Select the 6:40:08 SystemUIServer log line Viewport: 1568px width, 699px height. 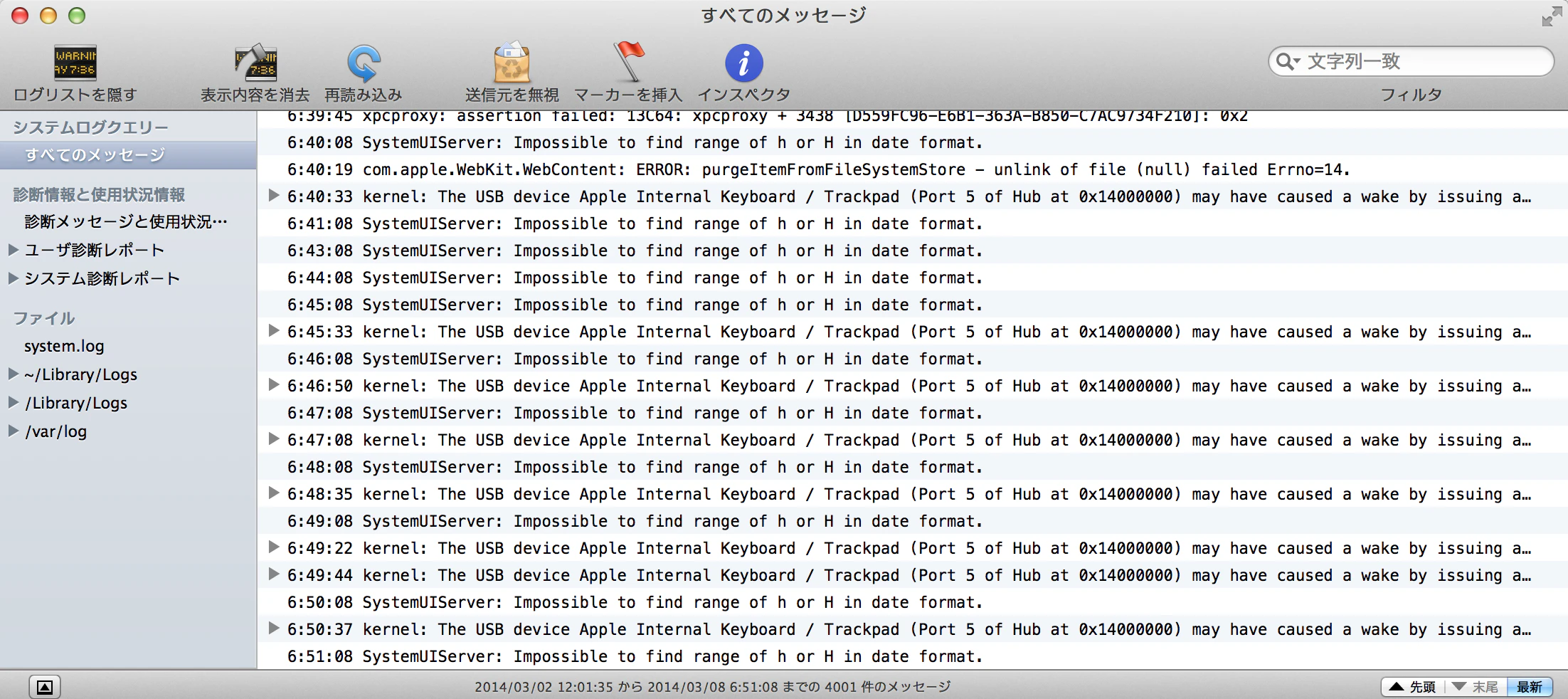[x=912, y=142]
